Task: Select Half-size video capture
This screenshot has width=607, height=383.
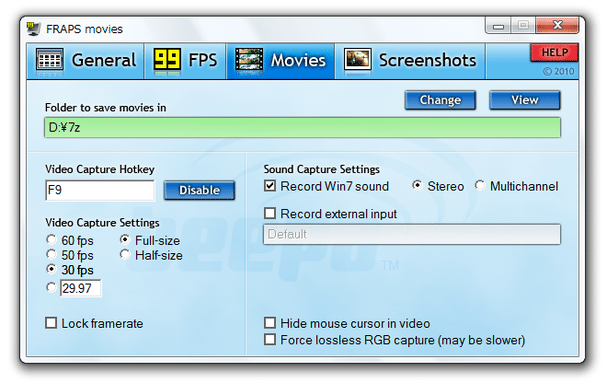Action: (125, 254)
